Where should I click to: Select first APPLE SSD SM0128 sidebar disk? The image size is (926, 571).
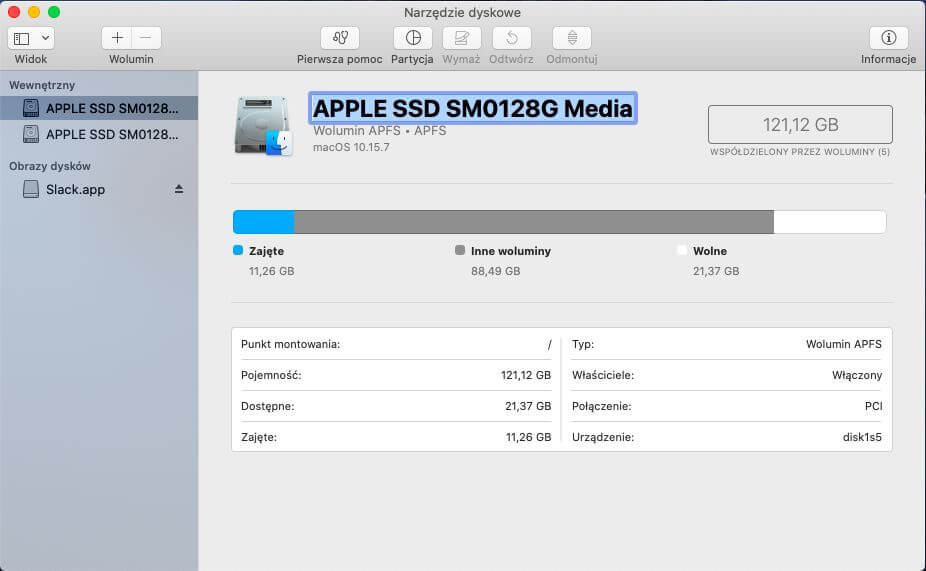pyautogui.click(x=99, y=108)
